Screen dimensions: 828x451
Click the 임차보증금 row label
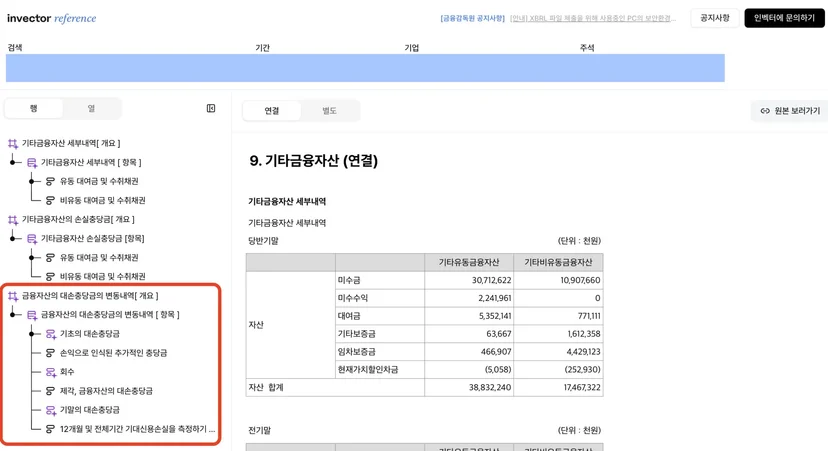click(356, 352)
